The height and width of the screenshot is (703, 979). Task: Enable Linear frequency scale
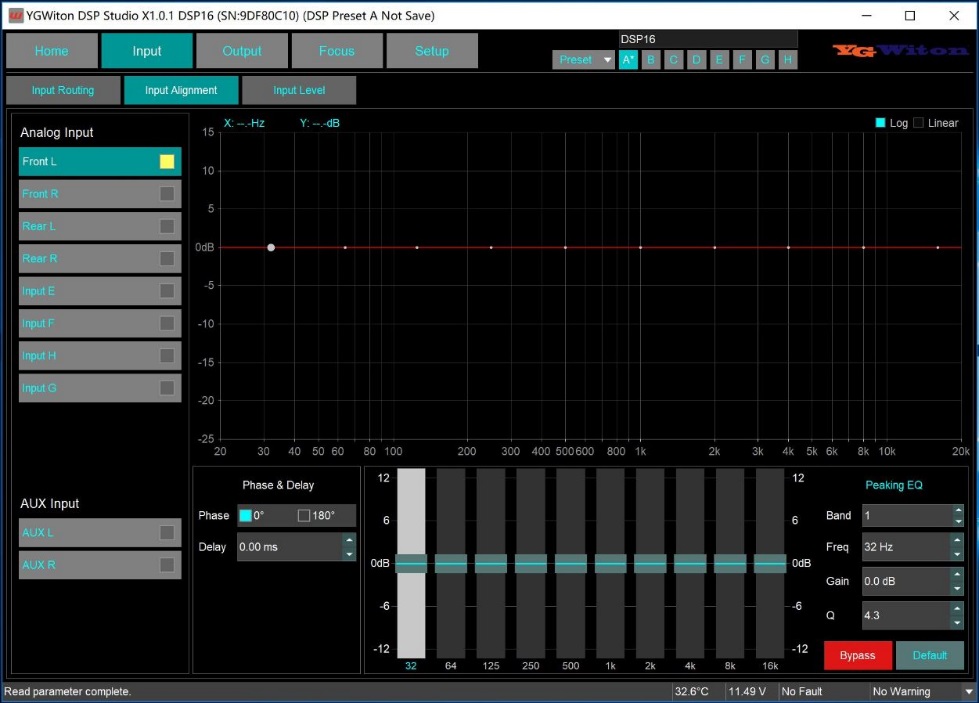[x=918, y=123]
